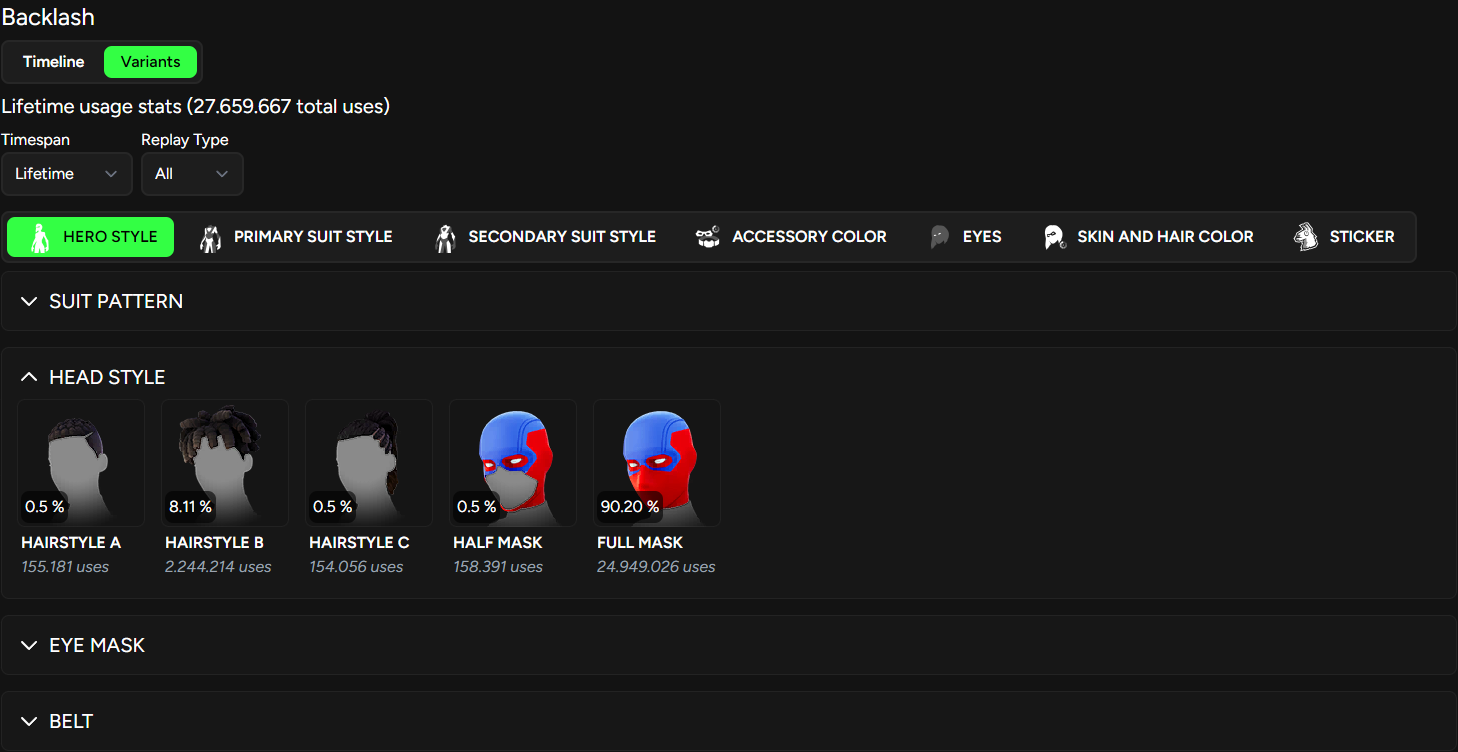Collapse the Head Style section
The width and height of the screenshot is (1458, 752).
point(106,377)
